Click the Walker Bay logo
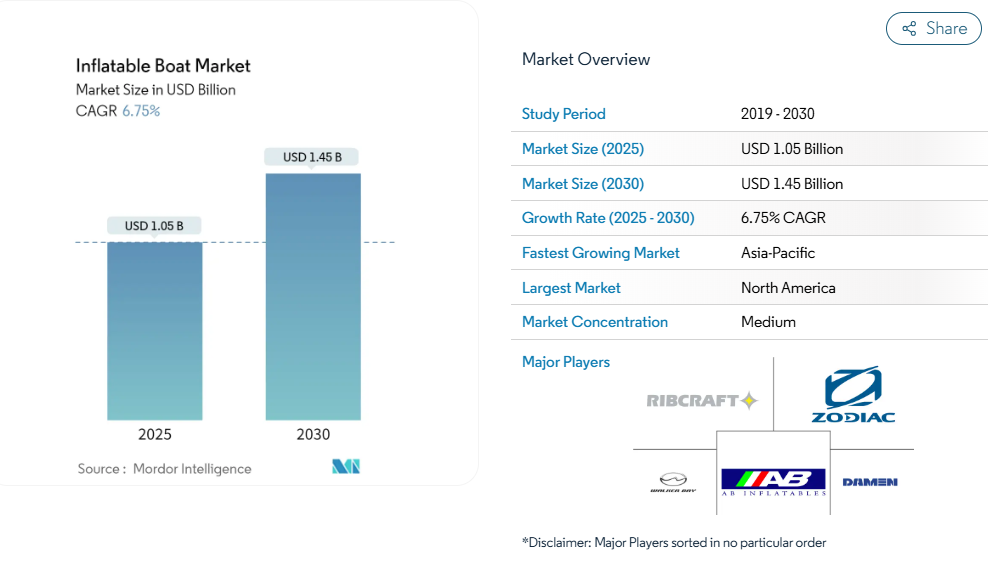This screenshot has width=988, height=575. click(x=673, y=483)
